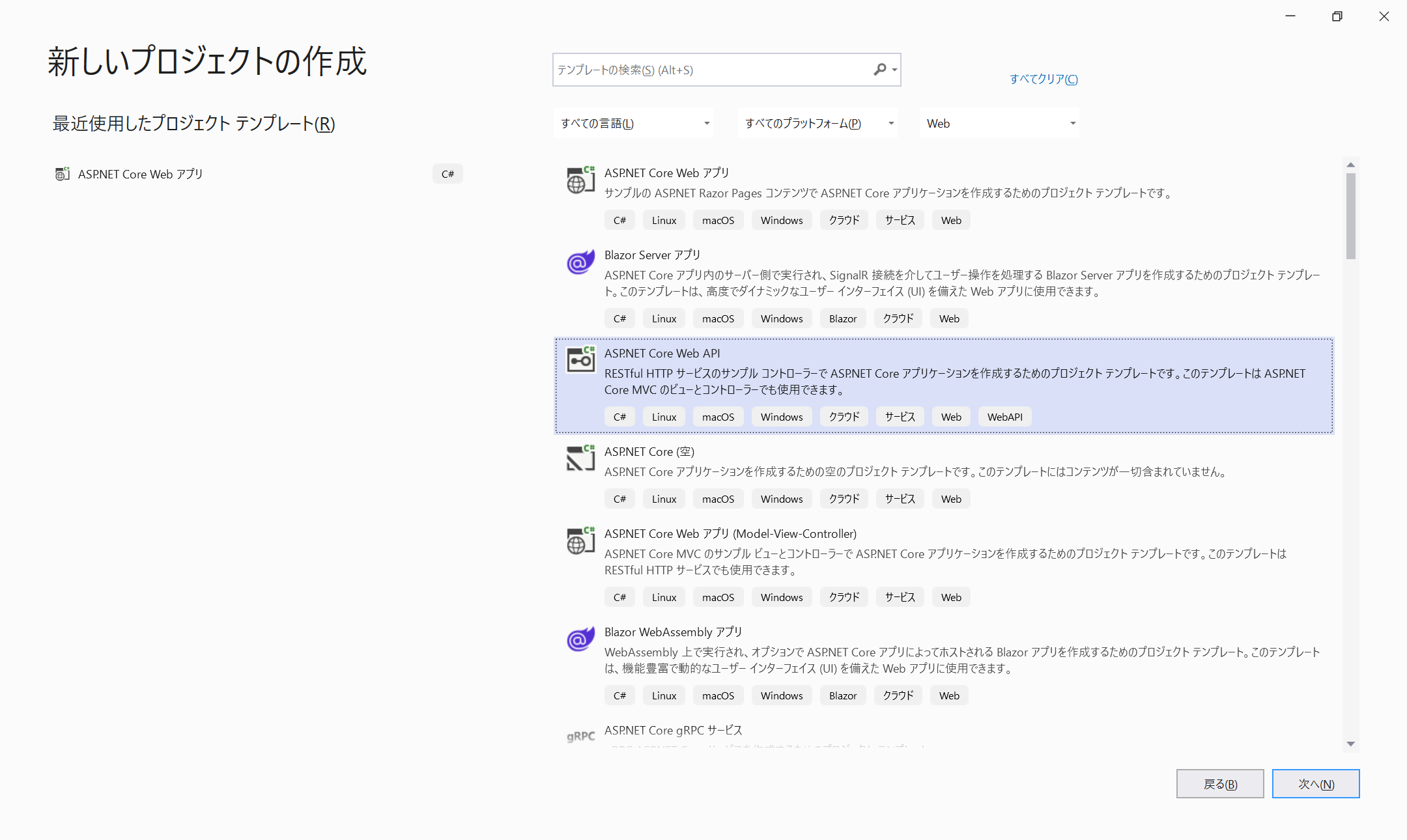Expand the search options arrow
Viewport: 1407px width, 840px height.
[894, 70]
